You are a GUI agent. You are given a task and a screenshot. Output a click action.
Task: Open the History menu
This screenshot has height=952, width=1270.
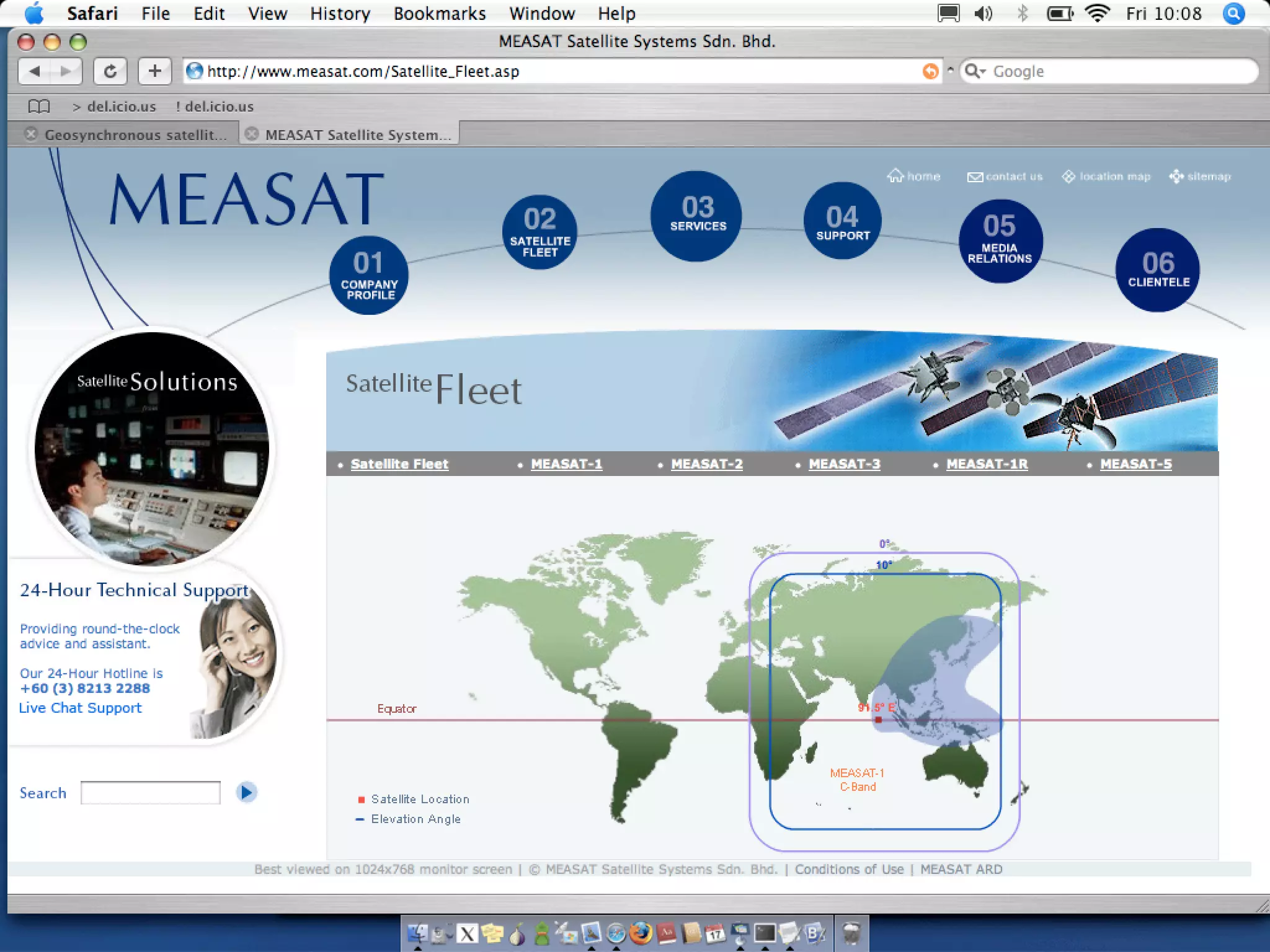pyautogui.click(x=340, y=14)
